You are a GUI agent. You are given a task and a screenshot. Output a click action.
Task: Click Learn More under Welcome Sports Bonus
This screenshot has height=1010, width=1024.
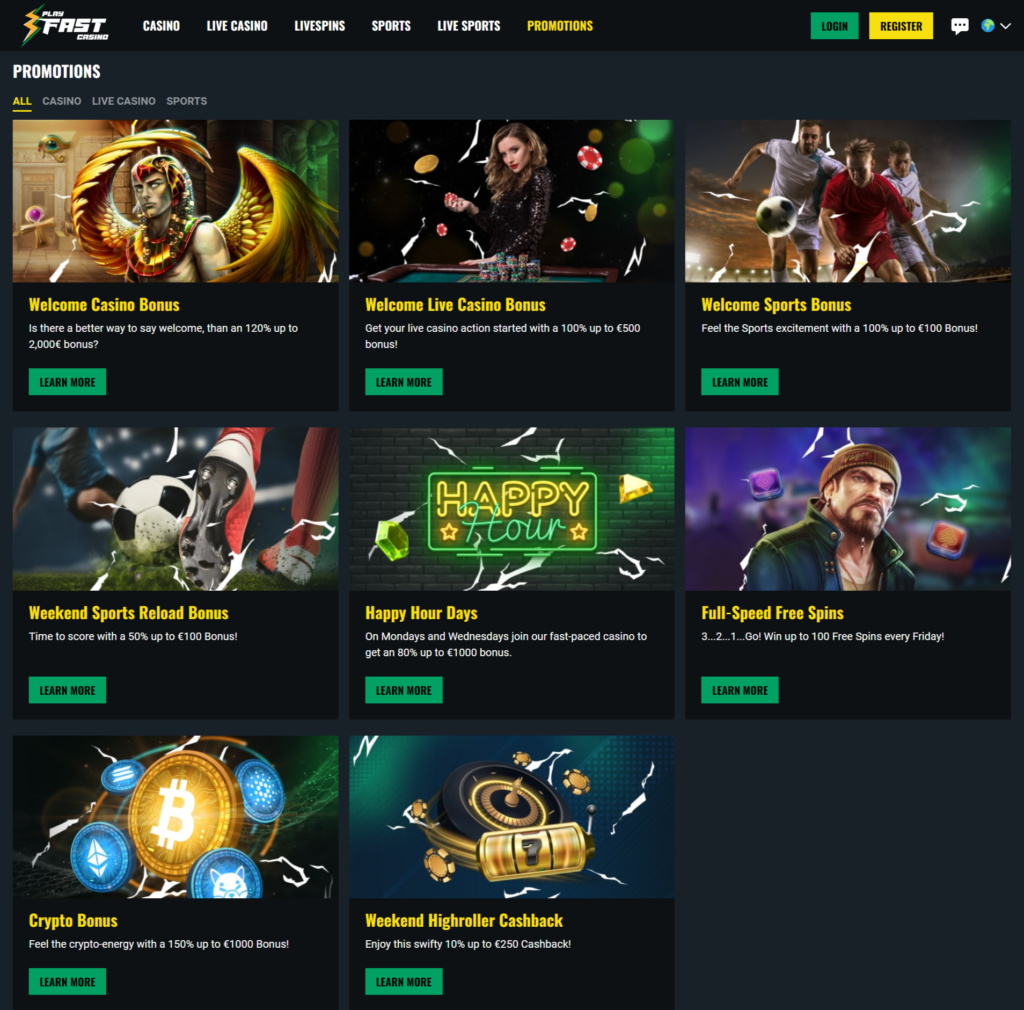(x=739, y=382)
